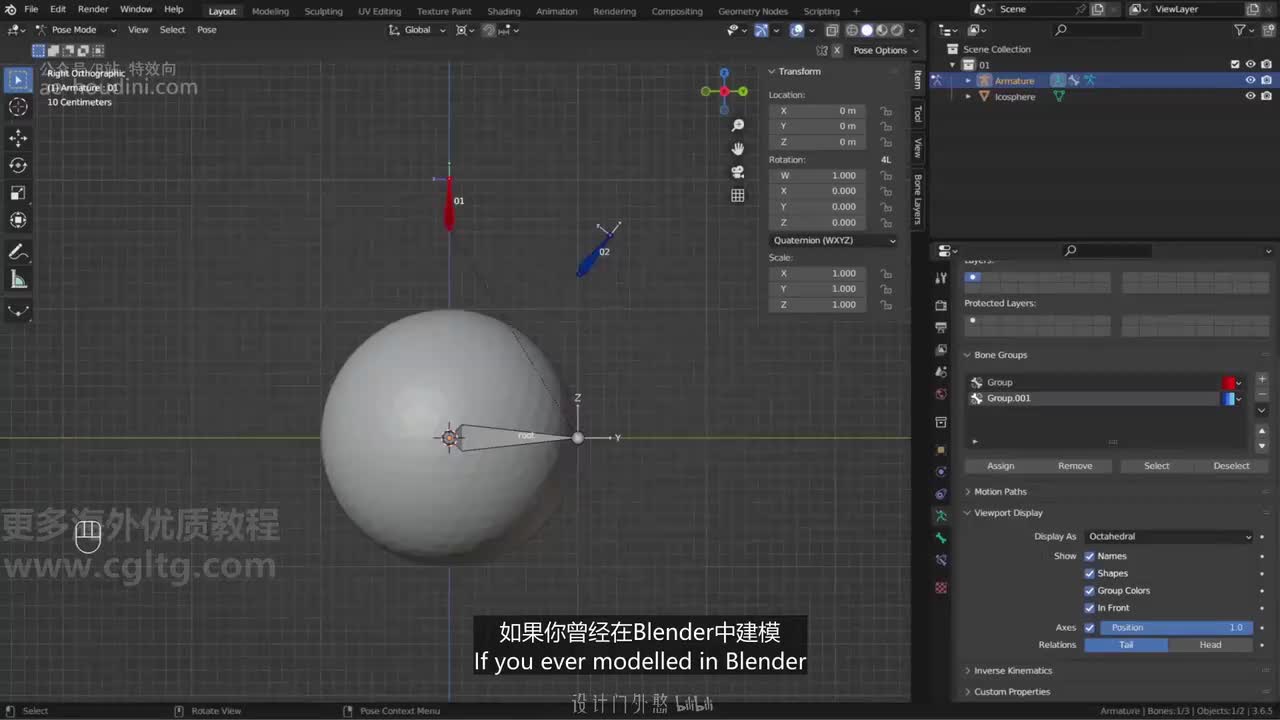Image resolution: width=1280 pixels, height=720 pixels.
Task: Pick the Rotate tool
Action: [x=18, y=165]
